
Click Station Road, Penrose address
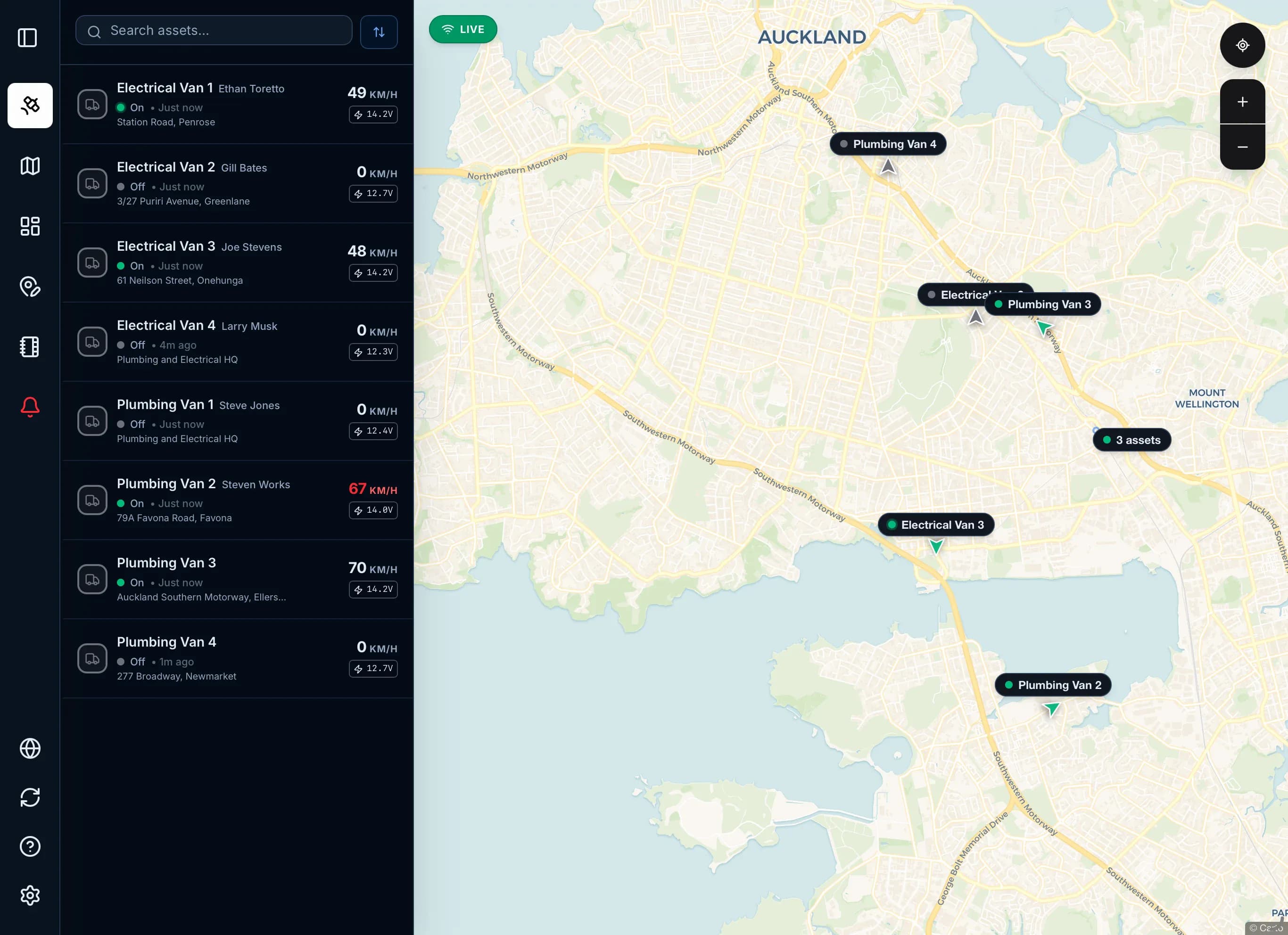pyautogui.click(x=166, y=122)
